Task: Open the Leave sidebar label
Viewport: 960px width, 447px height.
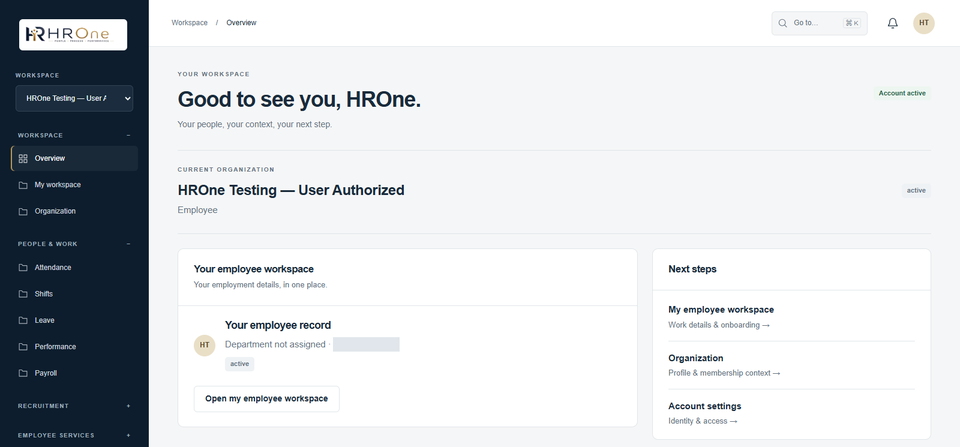Action: [x=45, y=320]
